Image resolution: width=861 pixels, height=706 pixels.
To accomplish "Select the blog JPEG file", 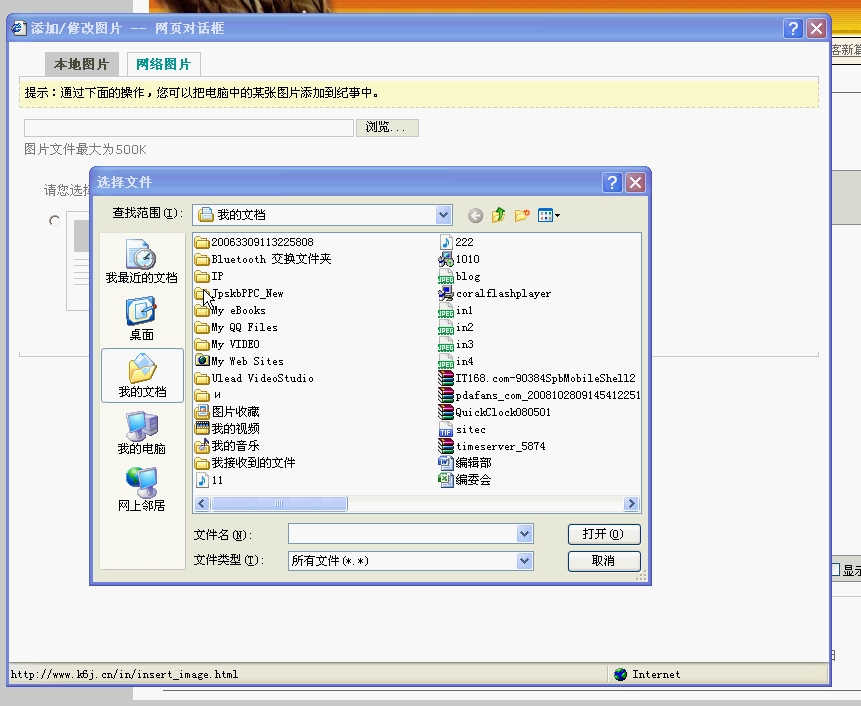I will point(460,277).
